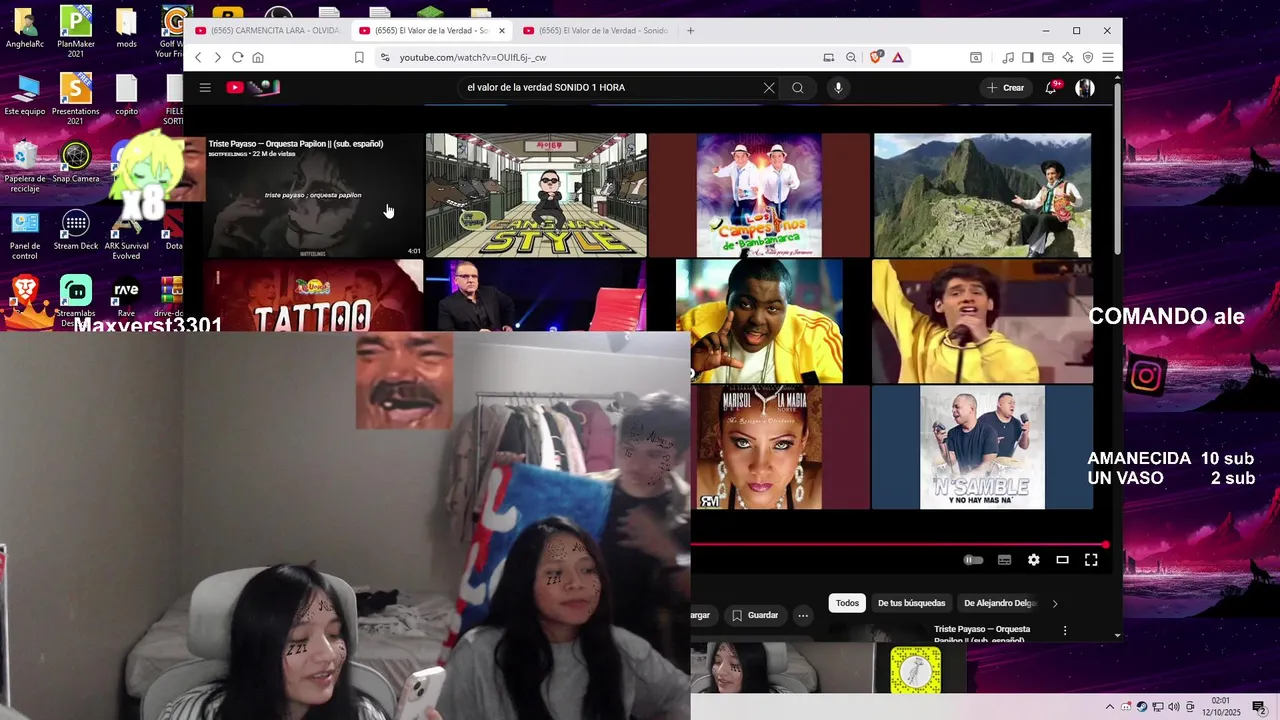Toggle the browser sidebar panel icon
The width and height of the screenshot is (1280, 720).
1028,58
